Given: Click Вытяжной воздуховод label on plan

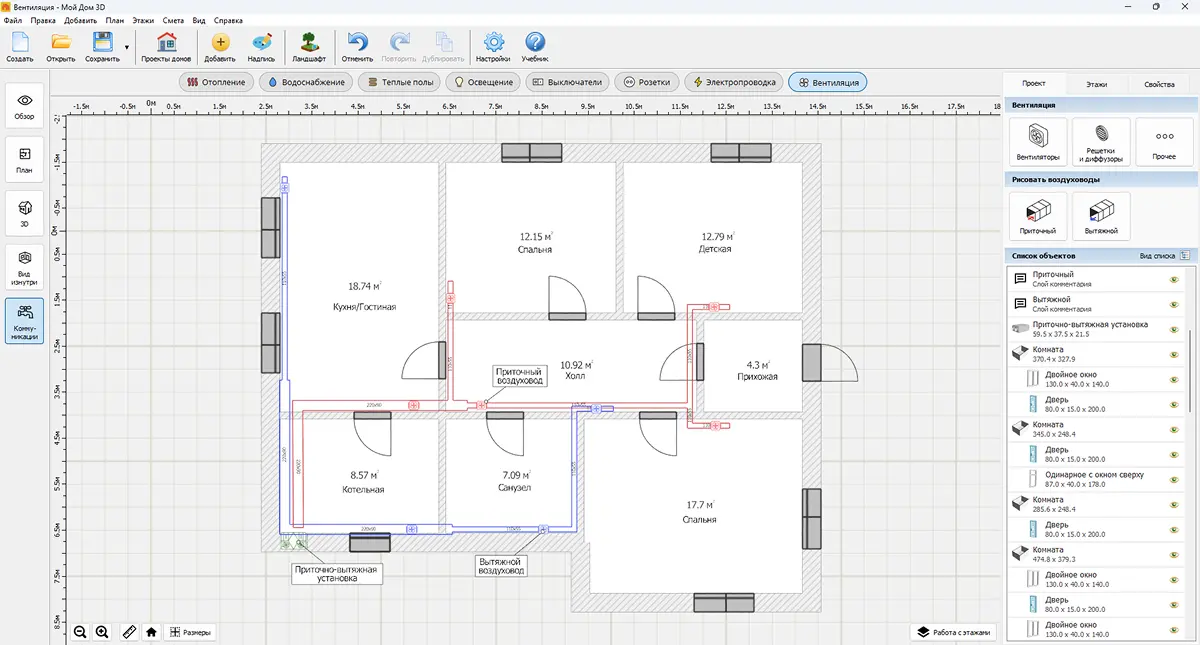Looking at the screenshot, I should click(502, 566).
